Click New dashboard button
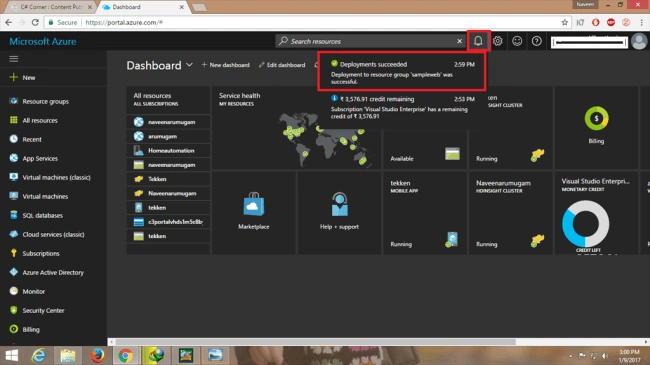Image resolution: width=650 pixels, height=365 pixels. pos(226,65)
